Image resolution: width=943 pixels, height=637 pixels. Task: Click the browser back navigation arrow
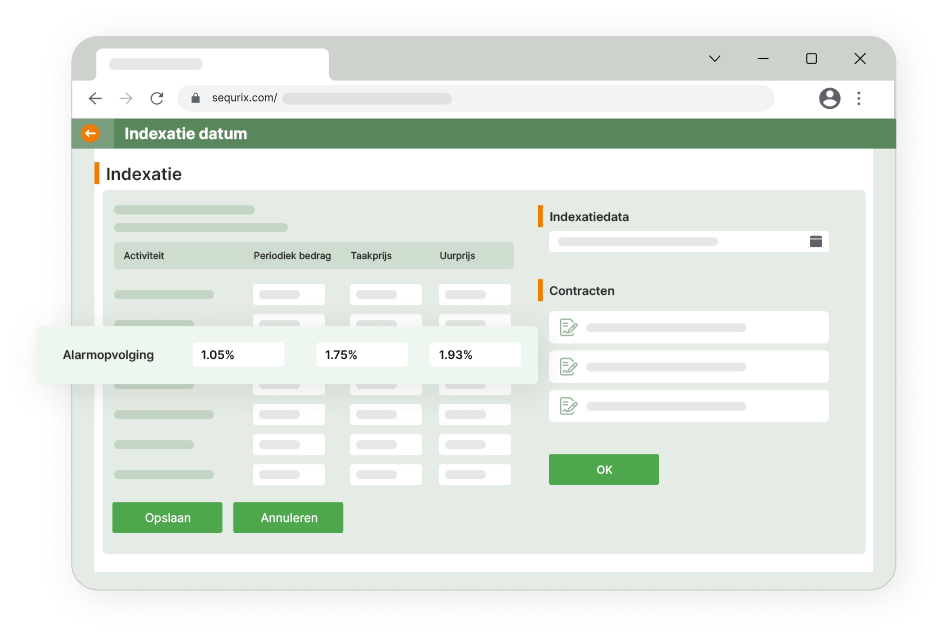click(95, 98)
